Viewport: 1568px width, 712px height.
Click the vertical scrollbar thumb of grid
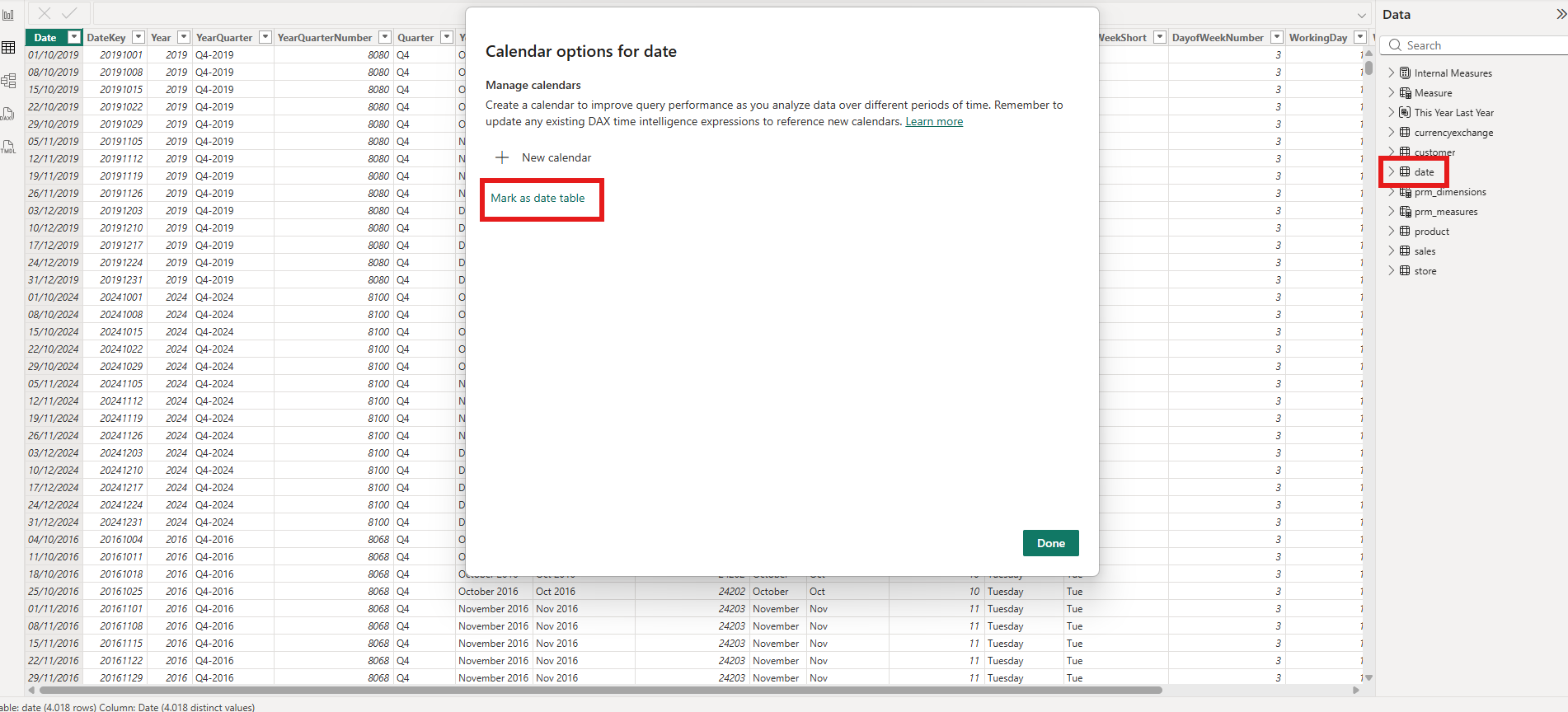1368,68
